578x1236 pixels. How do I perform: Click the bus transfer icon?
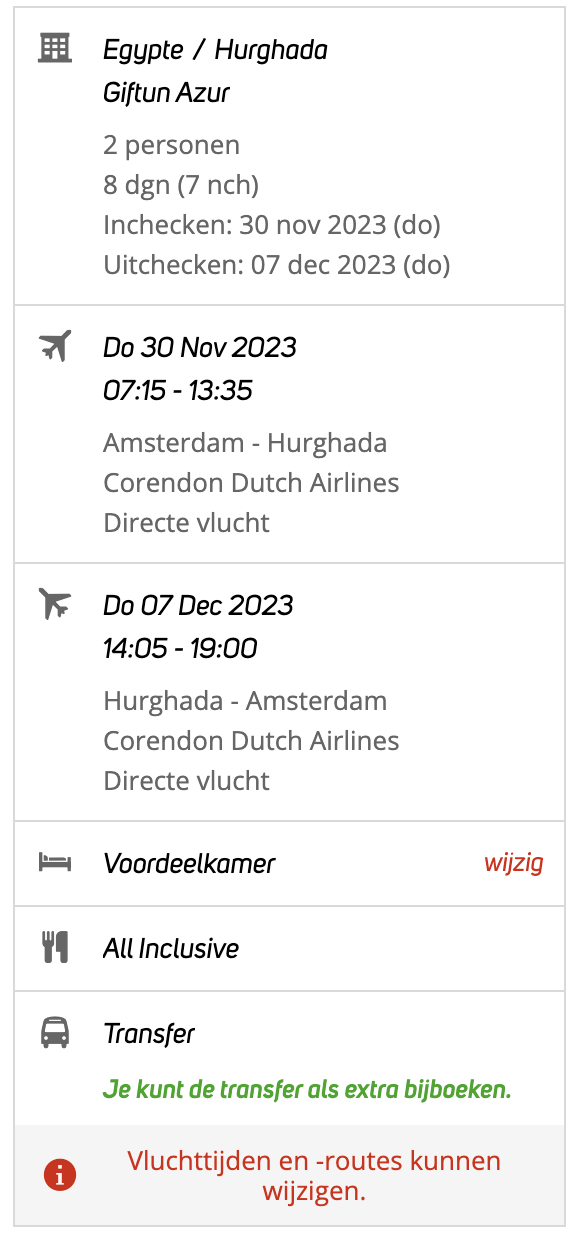tap(55, 1032)
